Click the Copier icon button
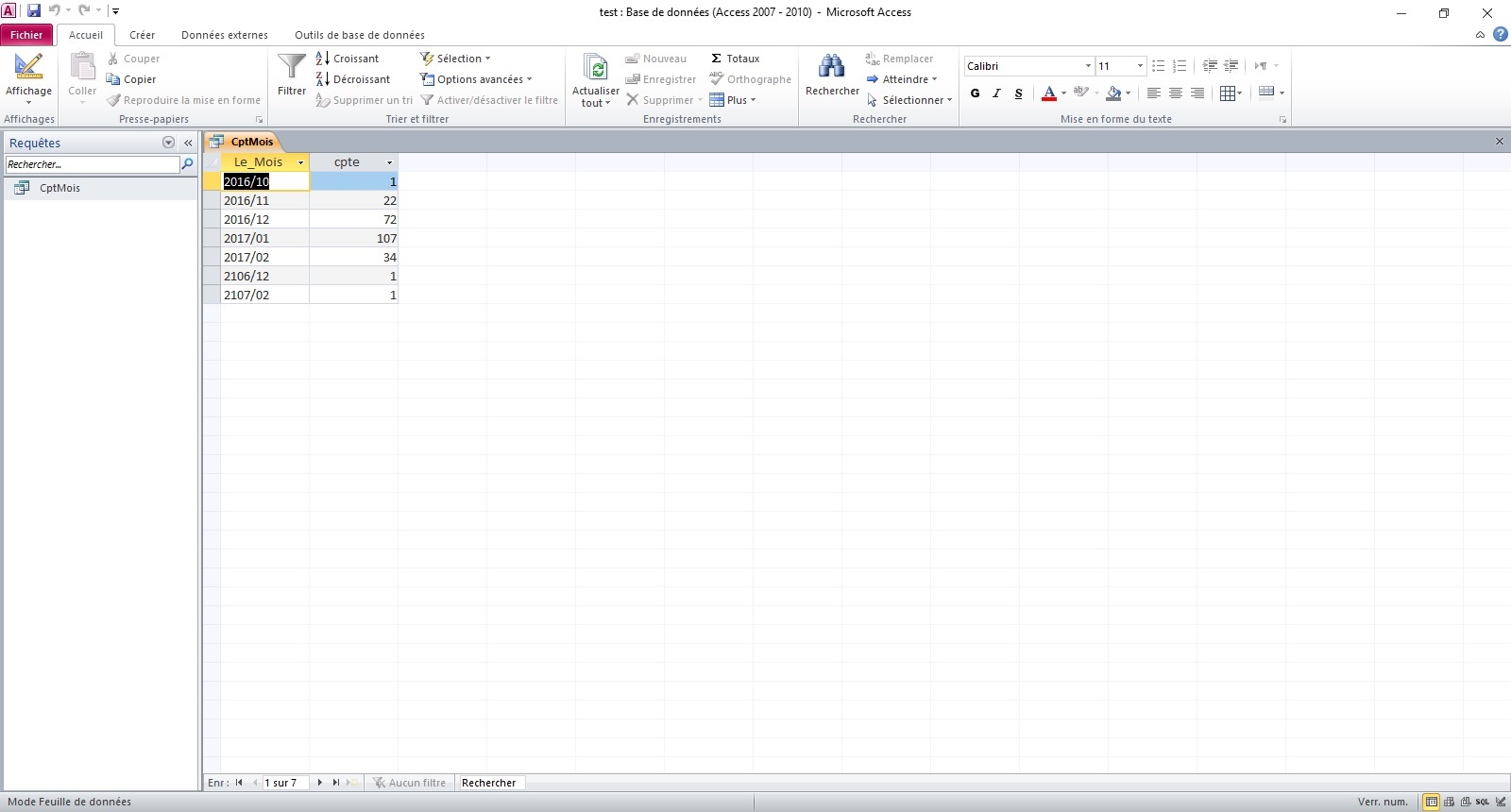Image resolution: width=1511 pixels, height=812 pixels. (113, 79)
